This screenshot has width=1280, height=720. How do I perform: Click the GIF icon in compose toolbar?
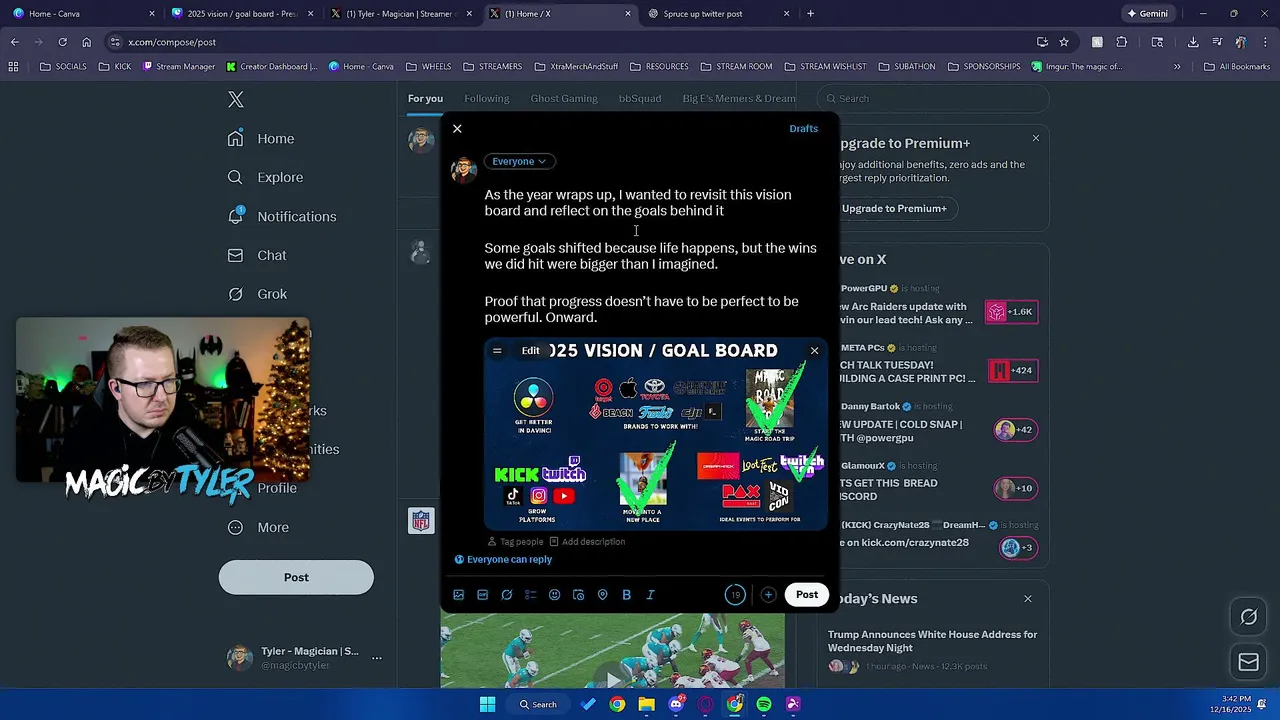(x=483, y=595)
